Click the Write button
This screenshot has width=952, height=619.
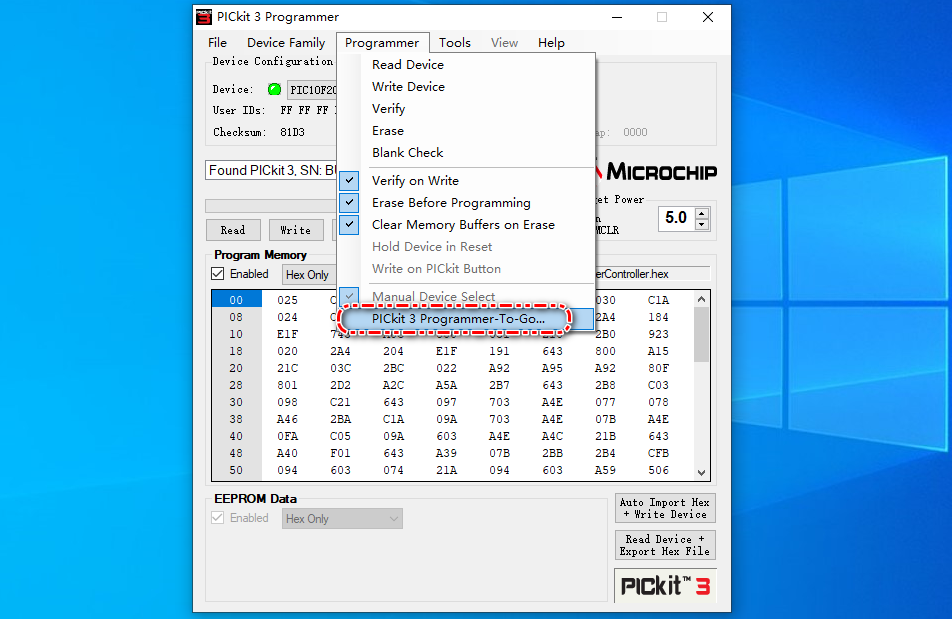(296, 230)
